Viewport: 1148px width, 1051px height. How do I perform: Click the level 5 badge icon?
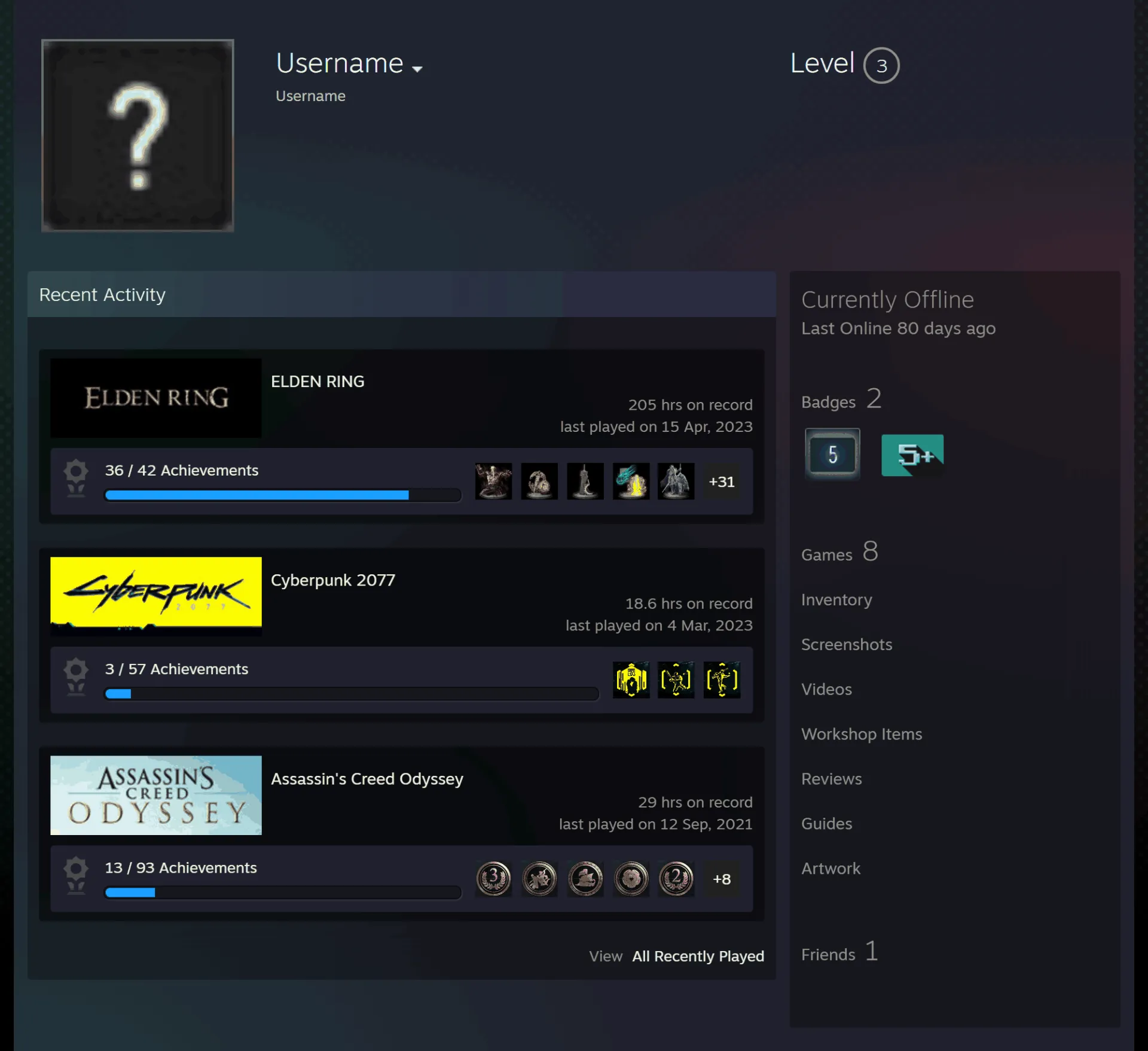(x=832, y=454)
